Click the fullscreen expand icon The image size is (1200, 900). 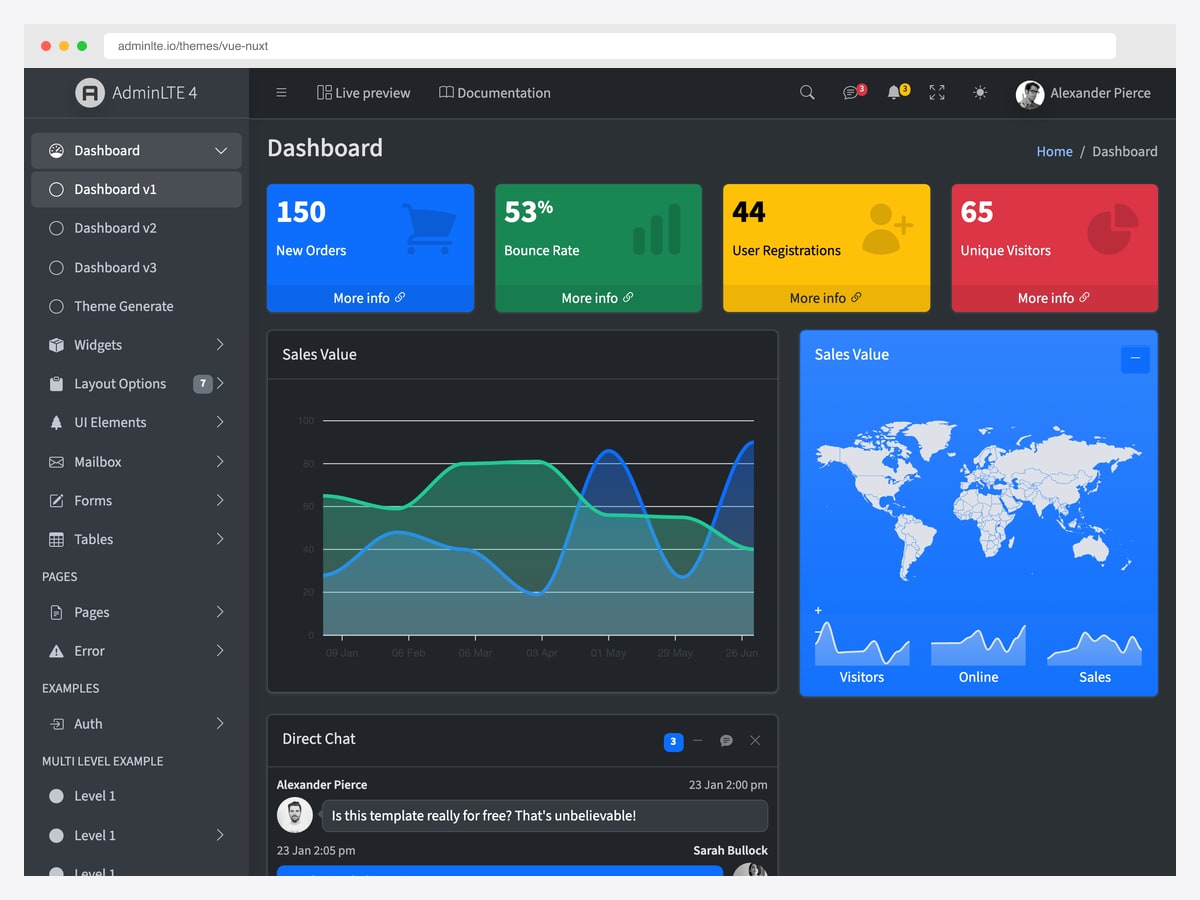[x=937, y=92]
